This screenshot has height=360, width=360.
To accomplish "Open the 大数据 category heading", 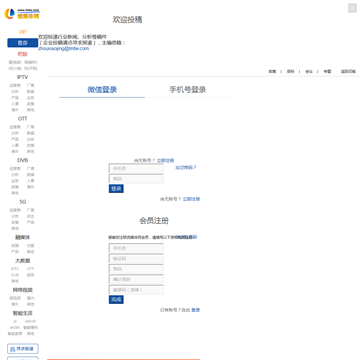I will point(23,261).
